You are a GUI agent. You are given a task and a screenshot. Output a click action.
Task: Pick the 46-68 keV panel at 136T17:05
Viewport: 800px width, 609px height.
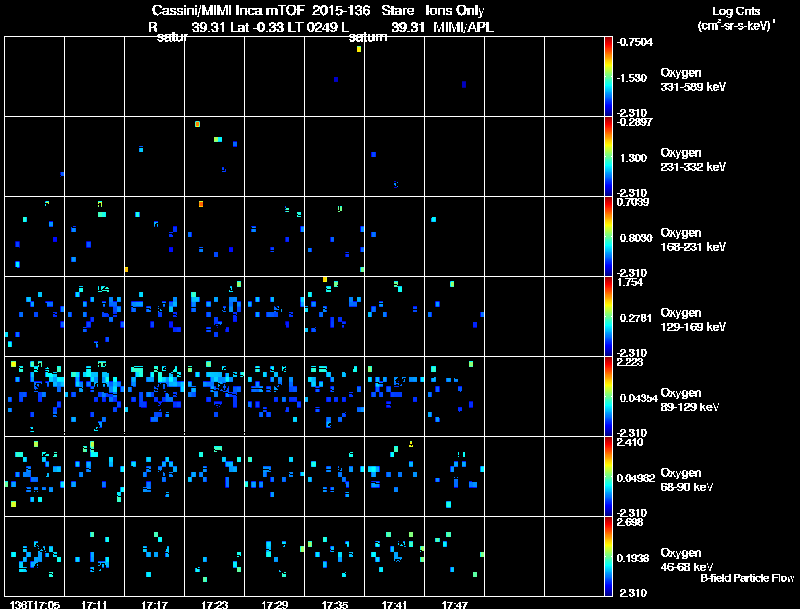[x=35, y=556]
